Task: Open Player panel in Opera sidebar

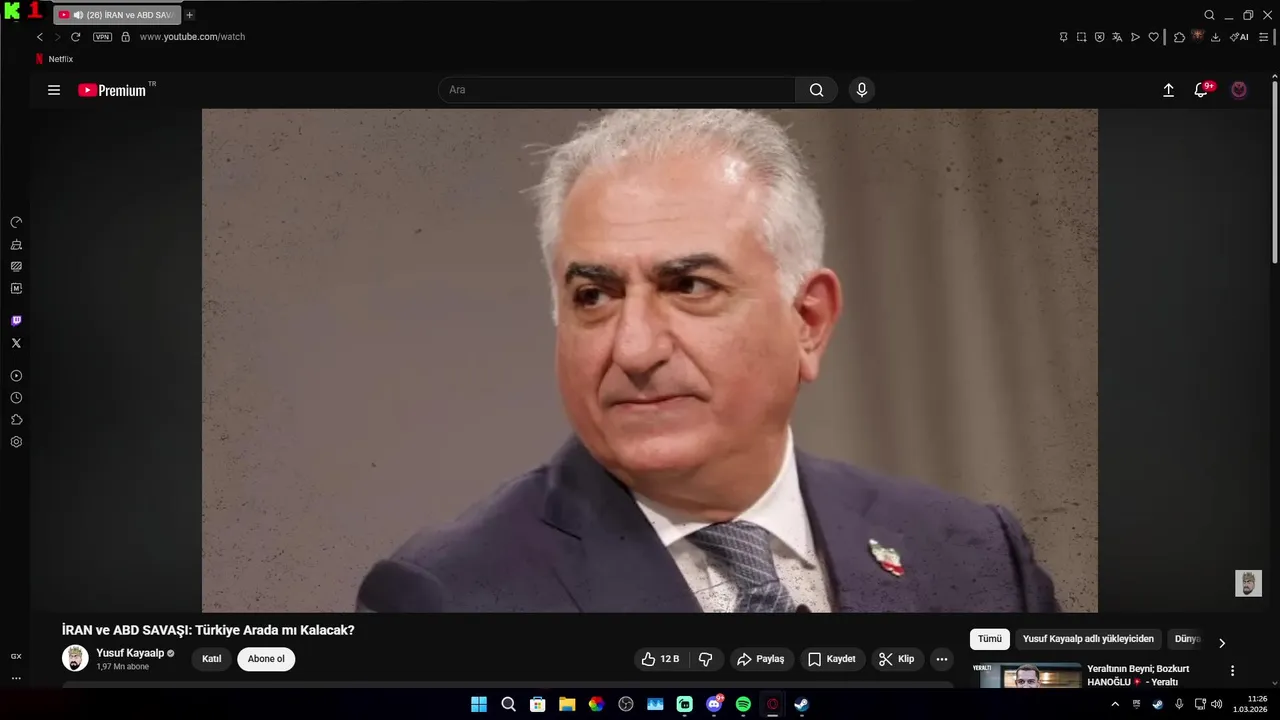Action: pos(16,376)
